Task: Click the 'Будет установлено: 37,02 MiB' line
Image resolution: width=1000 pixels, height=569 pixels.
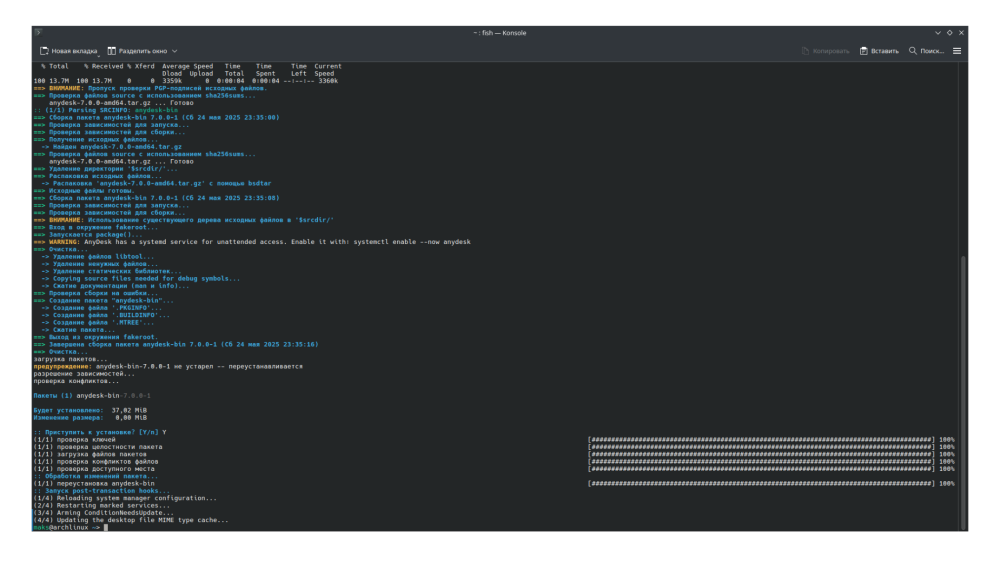Action: [x=90, y=410]
